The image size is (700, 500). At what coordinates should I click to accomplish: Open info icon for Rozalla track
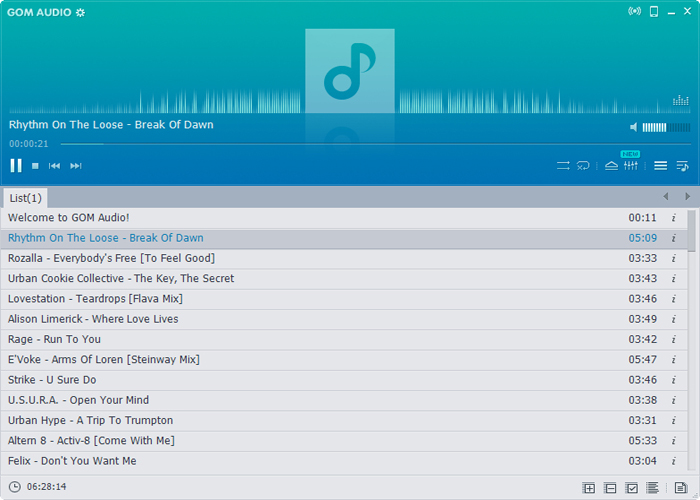[x=674, y=258]
